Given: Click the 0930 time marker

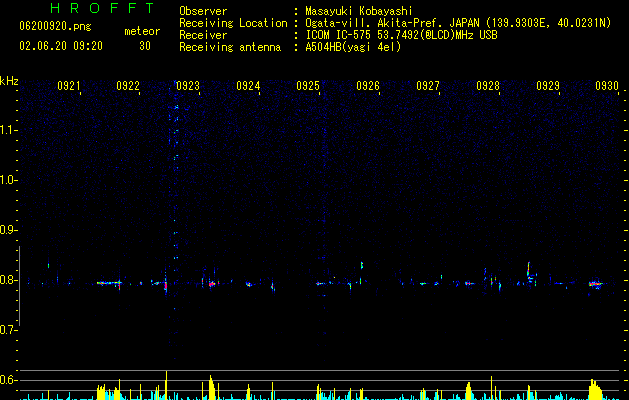Looking at the screenshot, I should click(607, 86).
